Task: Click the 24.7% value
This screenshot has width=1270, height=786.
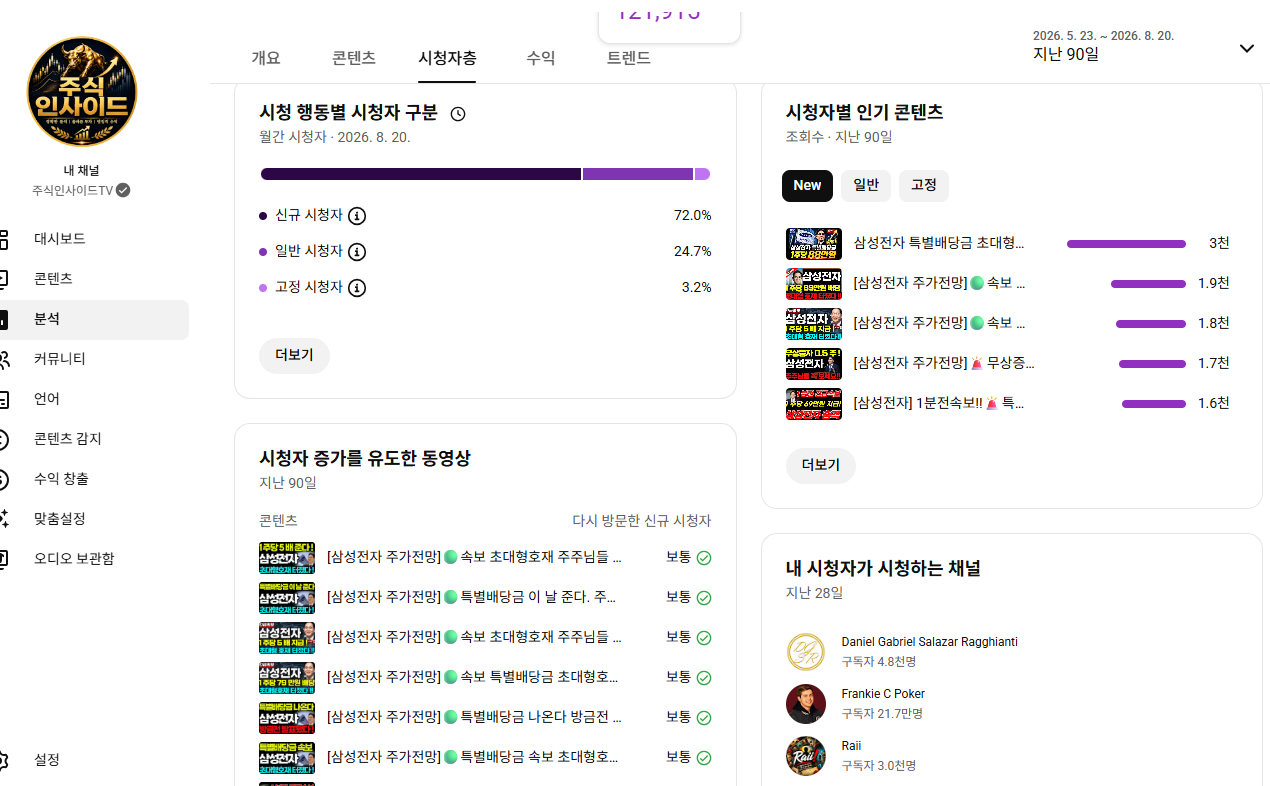Action: tap(692, 251)
